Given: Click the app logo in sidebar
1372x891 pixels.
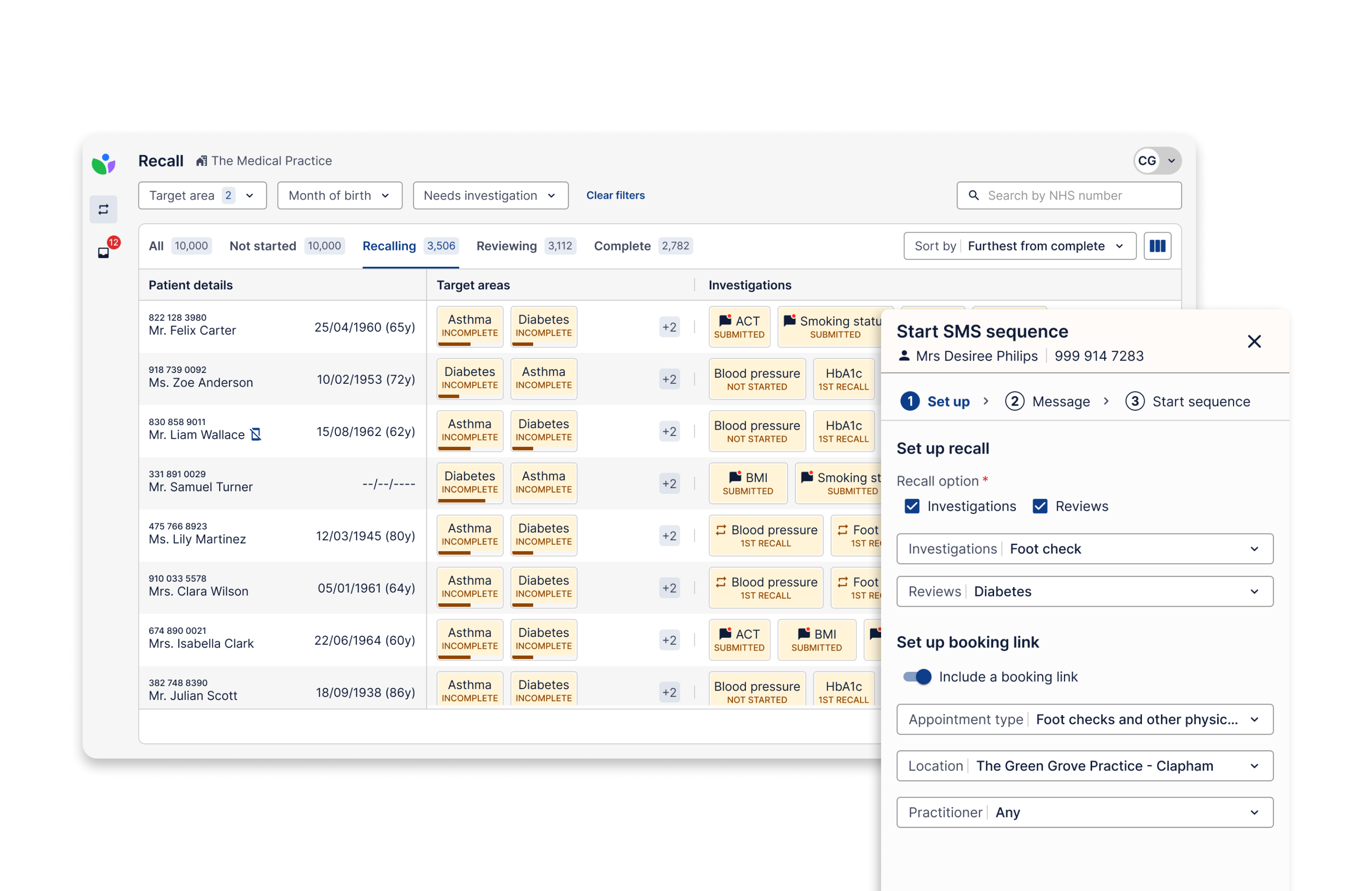Looking at the screenshot, I should click(x=104, y=164).
